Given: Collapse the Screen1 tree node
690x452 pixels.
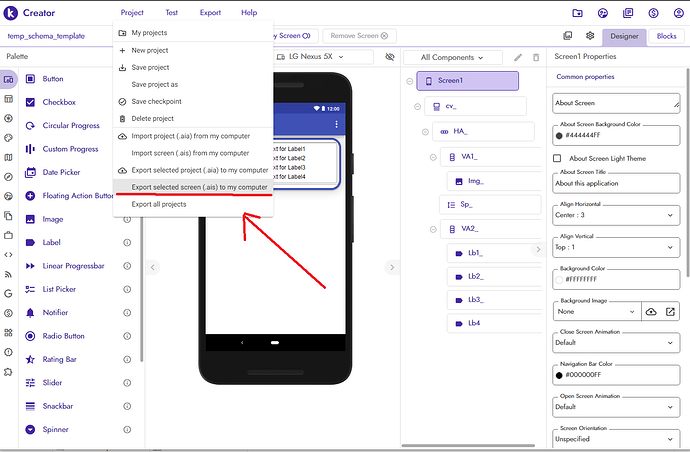Looking at the screenshot, I should click(x=411, y=82).
